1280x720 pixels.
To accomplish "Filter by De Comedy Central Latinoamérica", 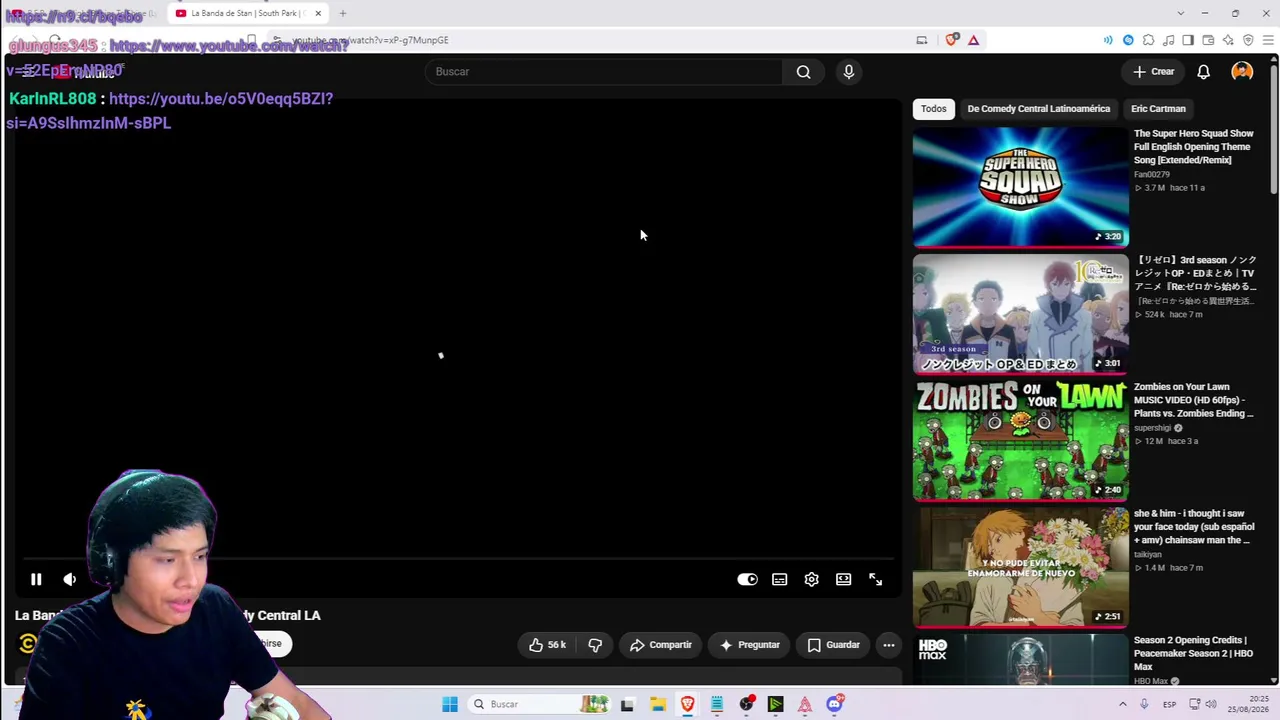I will coord(1039,109).
